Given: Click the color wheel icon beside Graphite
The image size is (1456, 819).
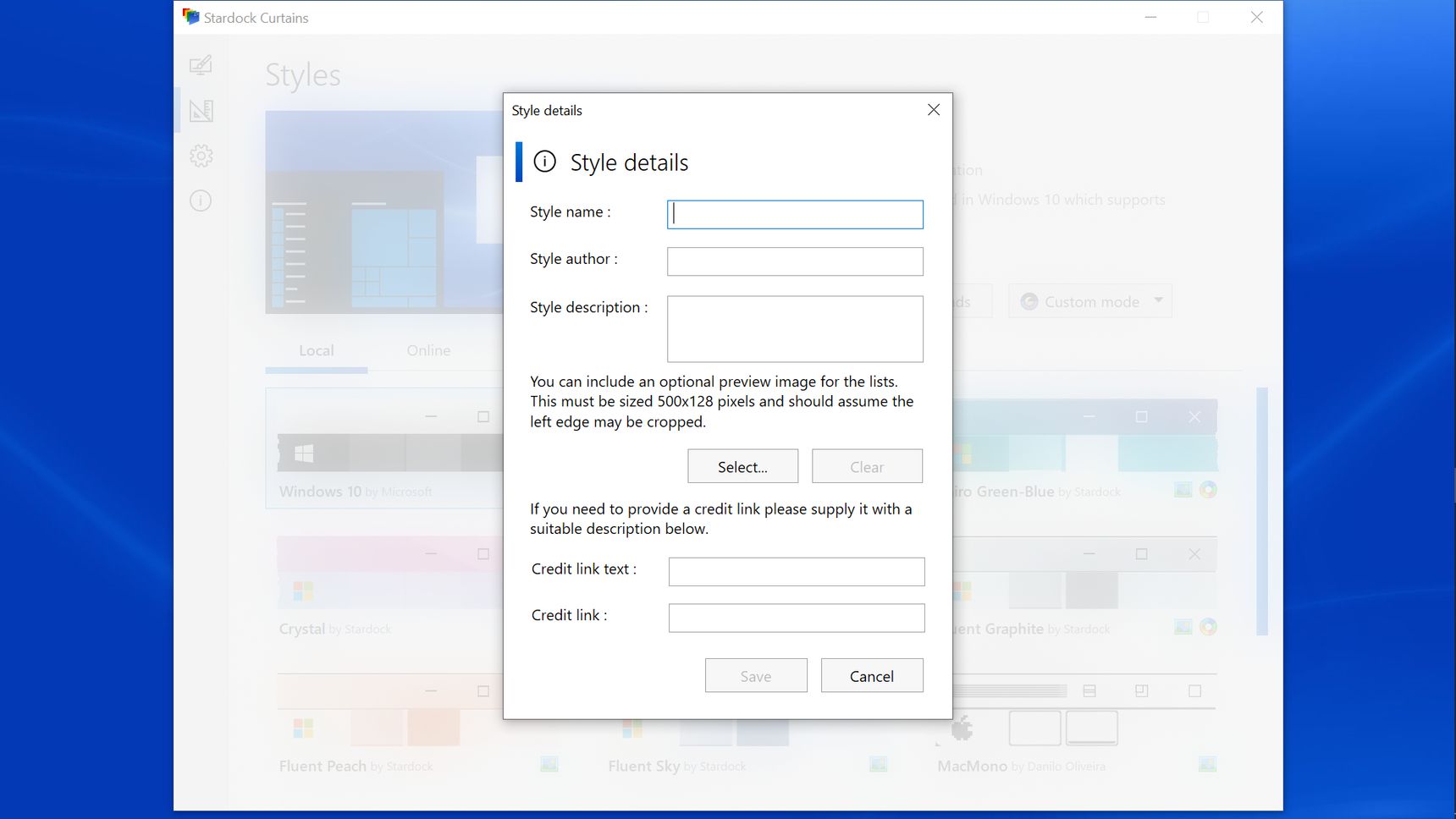Looking at the screenshot, I should [x=1208, y=627].
